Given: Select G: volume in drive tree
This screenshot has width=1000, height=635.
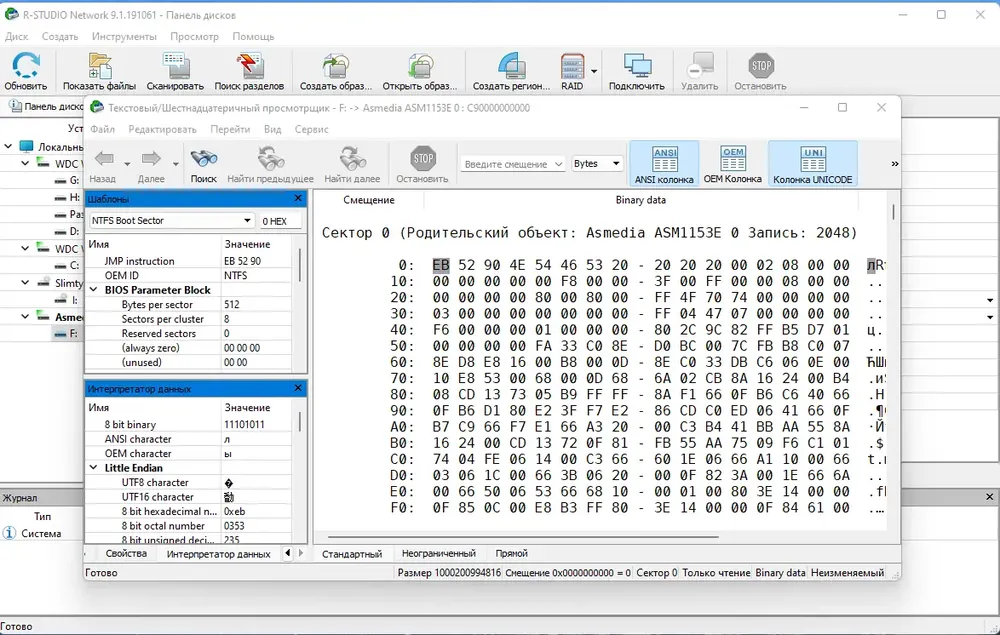Looking at the screenshot, I should click(x=67, y=180).
